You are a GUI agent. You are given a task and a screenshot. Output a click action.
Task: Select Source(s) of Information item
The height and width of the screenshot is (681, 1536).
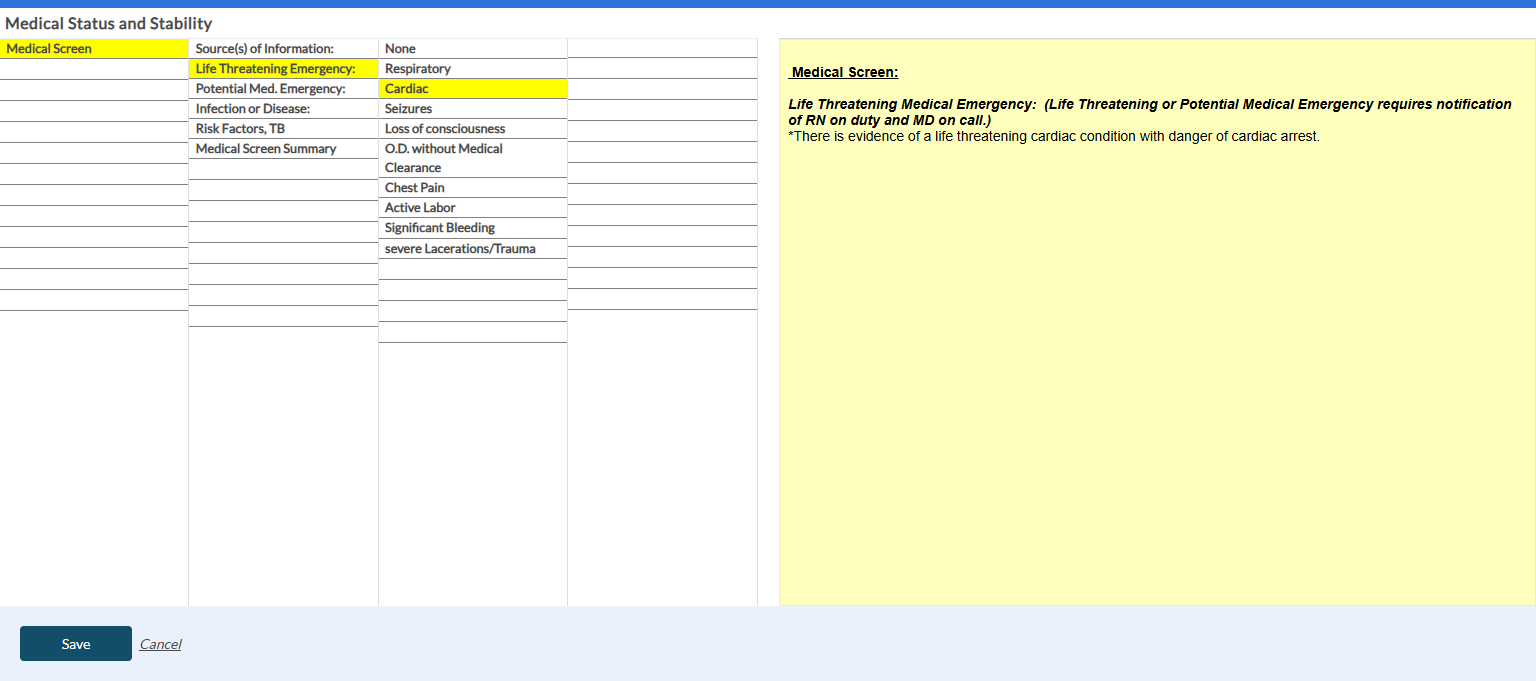click(x=283, y=49)
